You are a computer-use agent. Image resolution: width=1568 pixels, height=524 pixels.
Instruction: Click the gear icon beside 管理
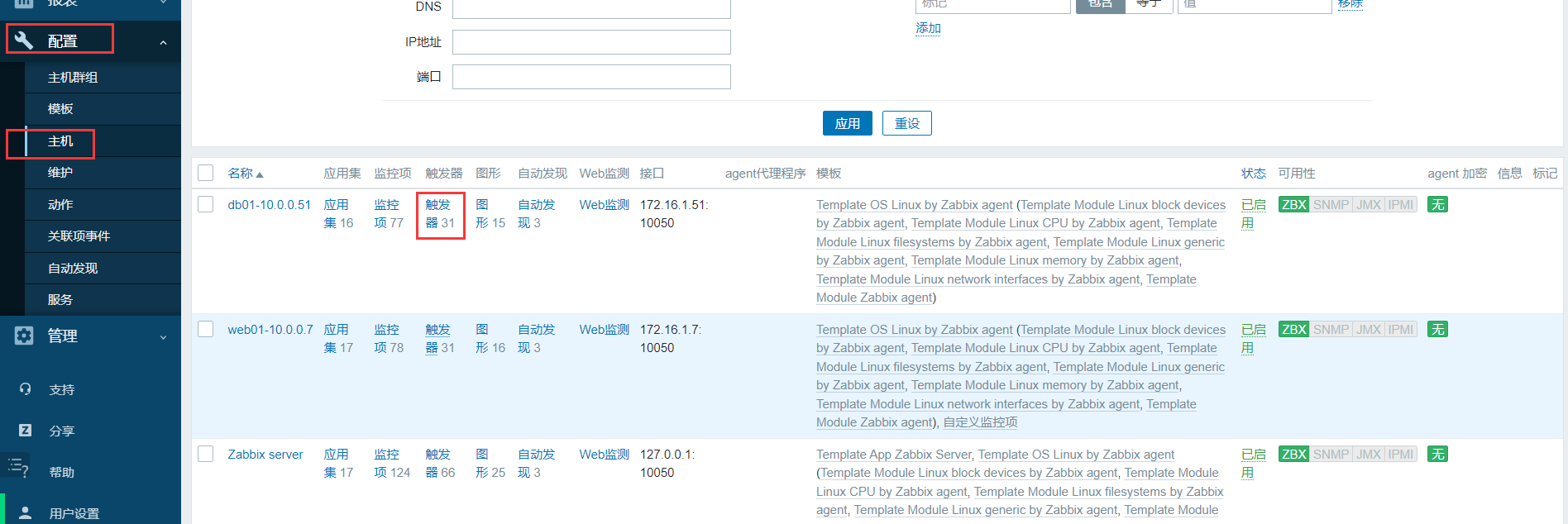click(24, 336)
